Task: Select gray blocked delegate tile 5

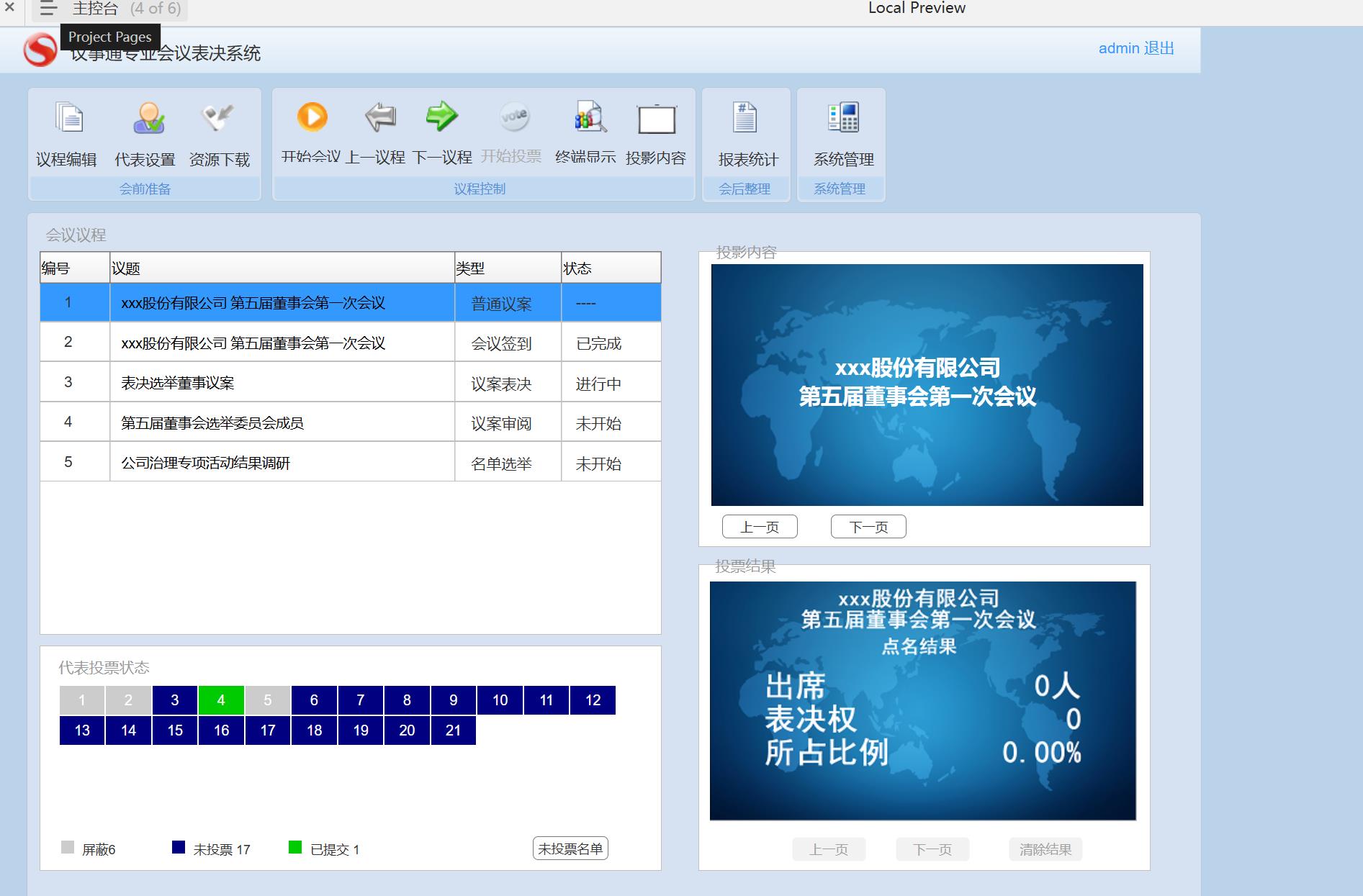Action: point(268,700)
